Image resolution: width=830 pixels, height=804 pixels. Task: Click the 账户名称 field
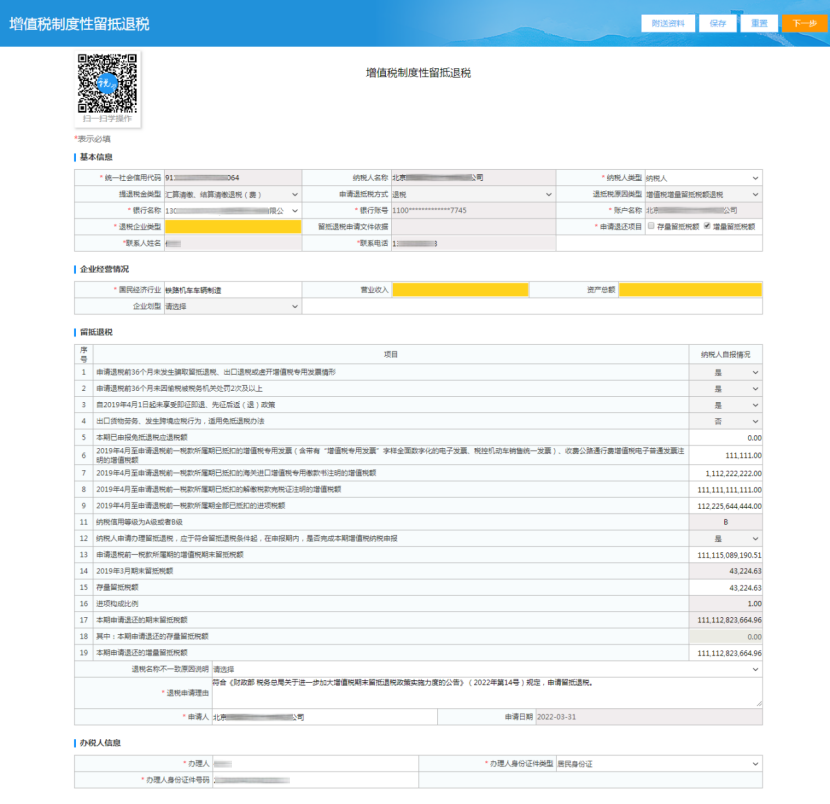(x=703, y=211)
